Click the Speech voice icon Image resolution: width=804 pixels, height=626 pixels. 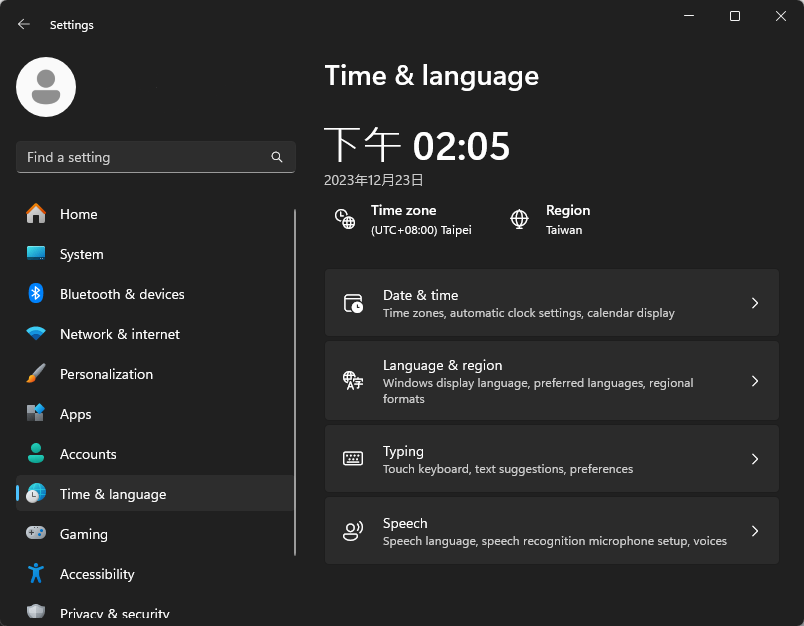click(x=353, y=531)
